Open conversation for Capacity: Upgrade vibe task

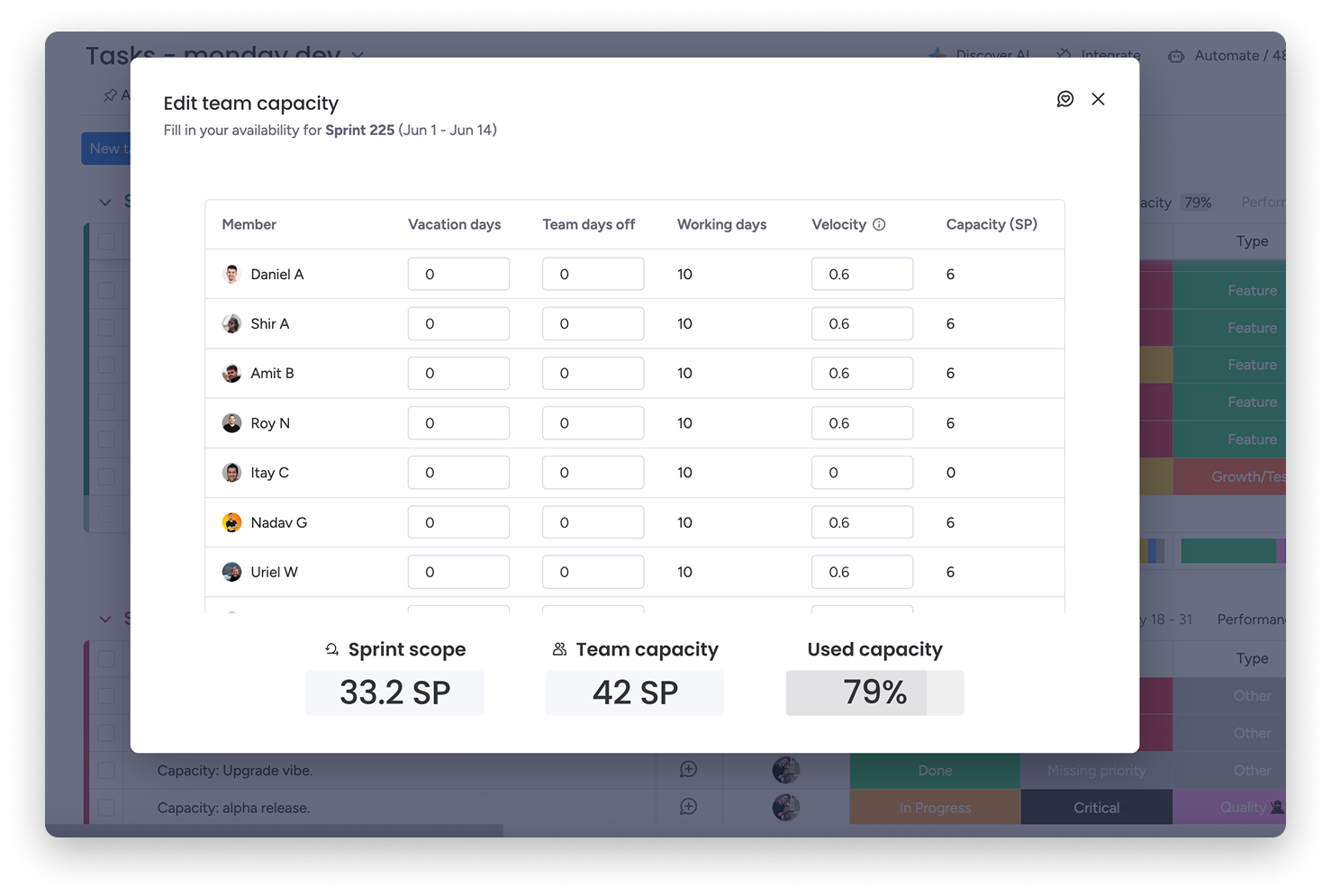[688, 769]
